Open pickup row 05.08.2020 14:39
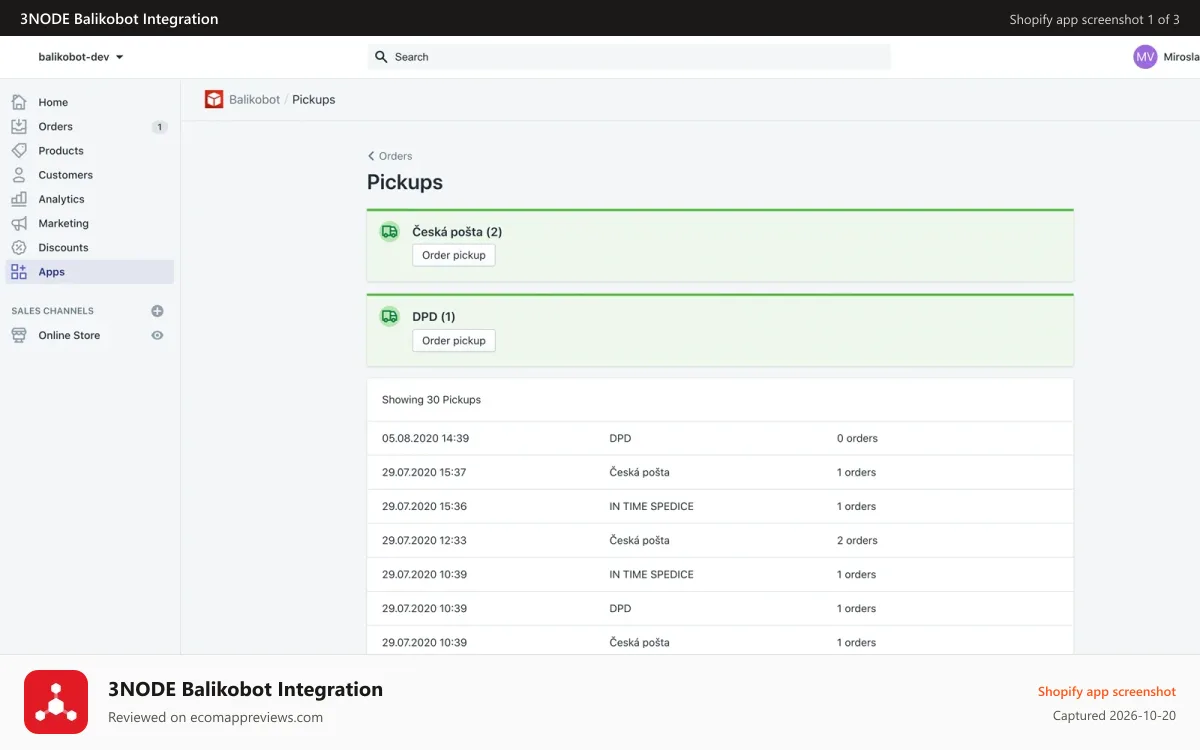 (x=720, y=438)
